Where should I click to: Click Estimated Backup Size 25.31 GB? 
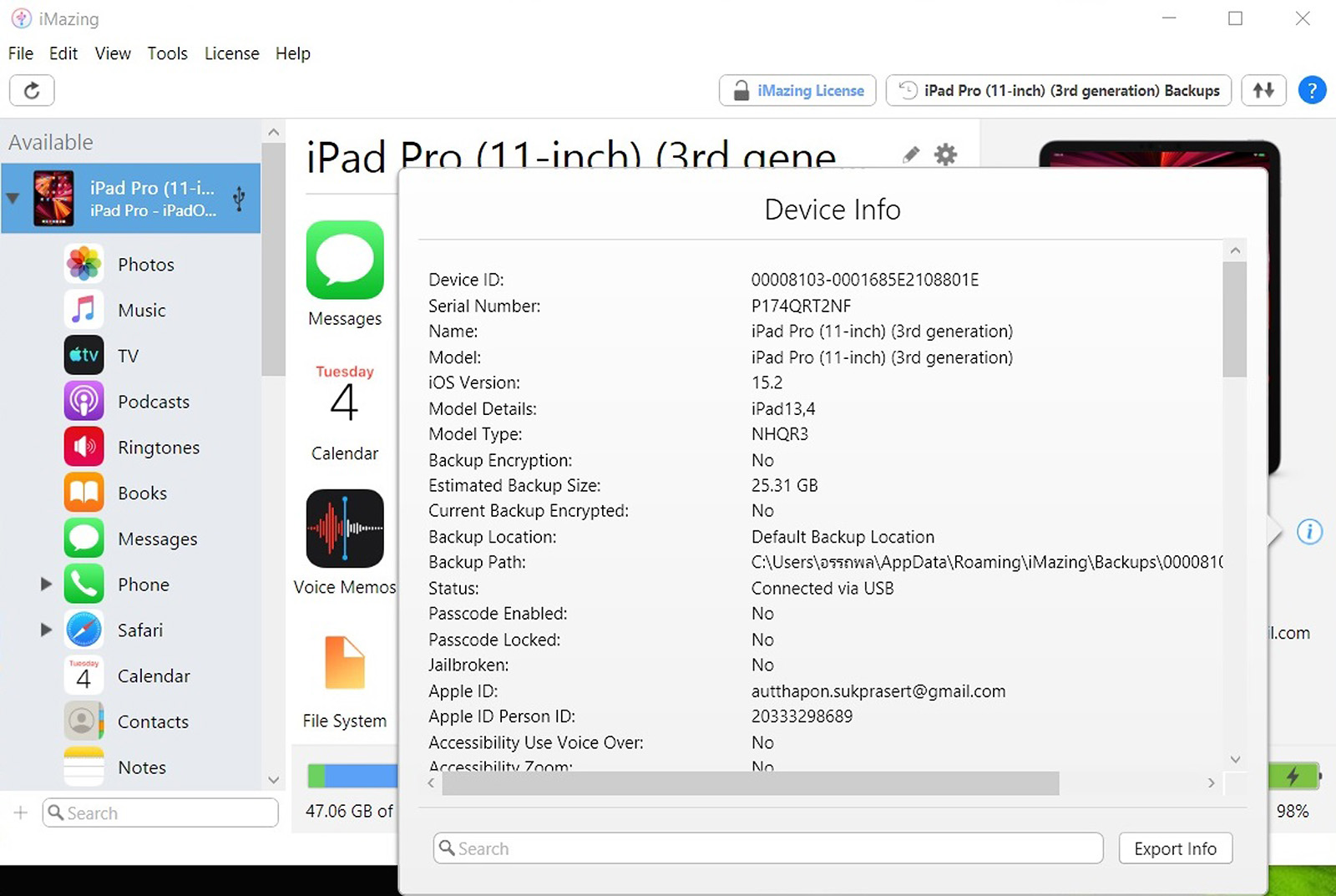(x=785, y=485)
